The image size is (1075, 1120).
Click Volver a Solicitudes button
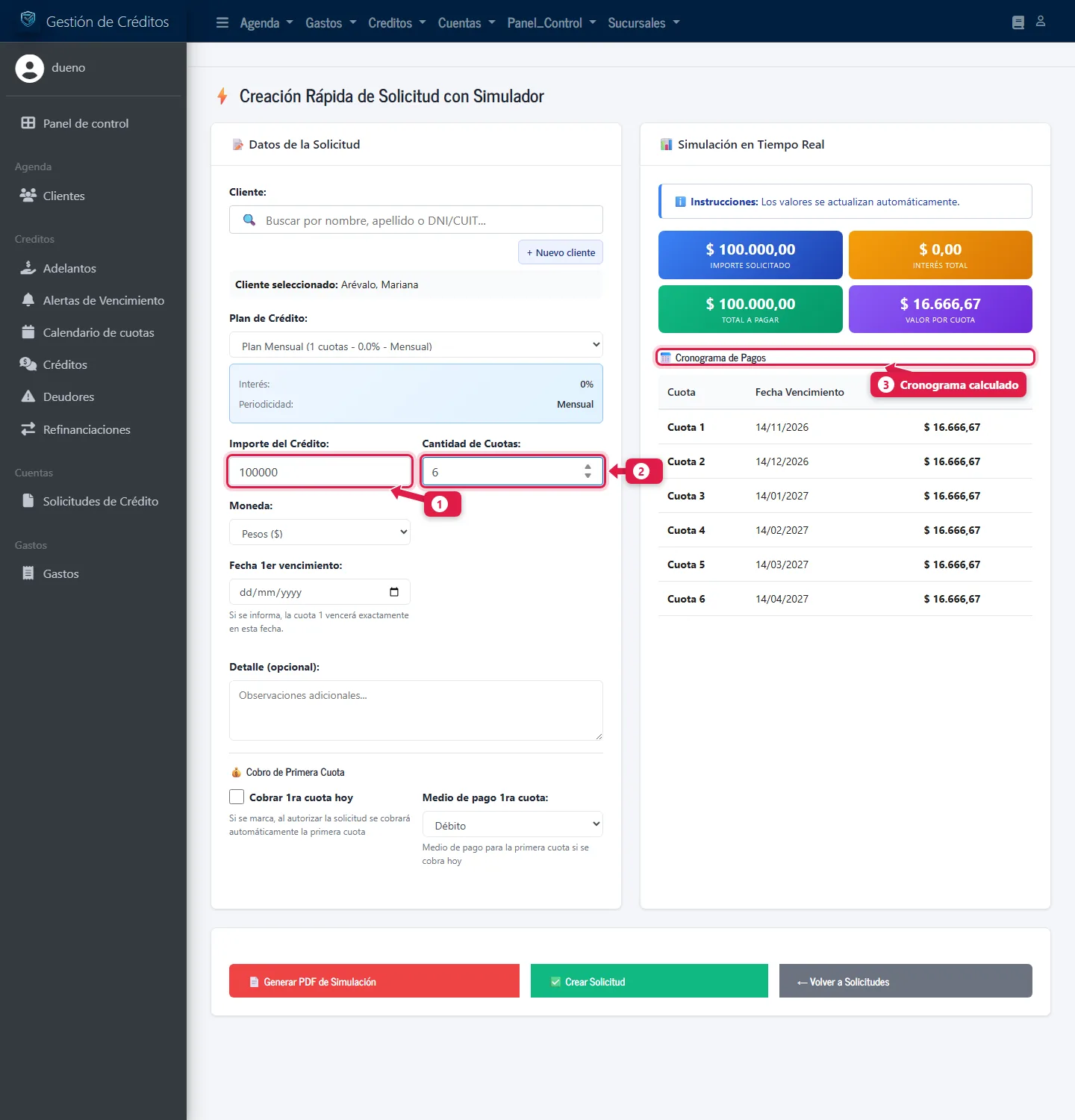tap(906, 981)
